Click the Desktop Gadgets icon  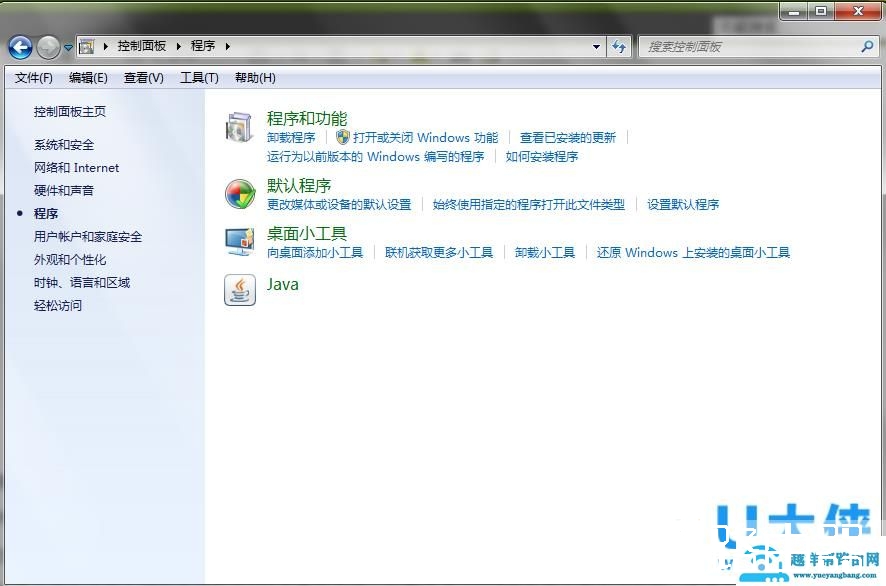tap(240, 242)
